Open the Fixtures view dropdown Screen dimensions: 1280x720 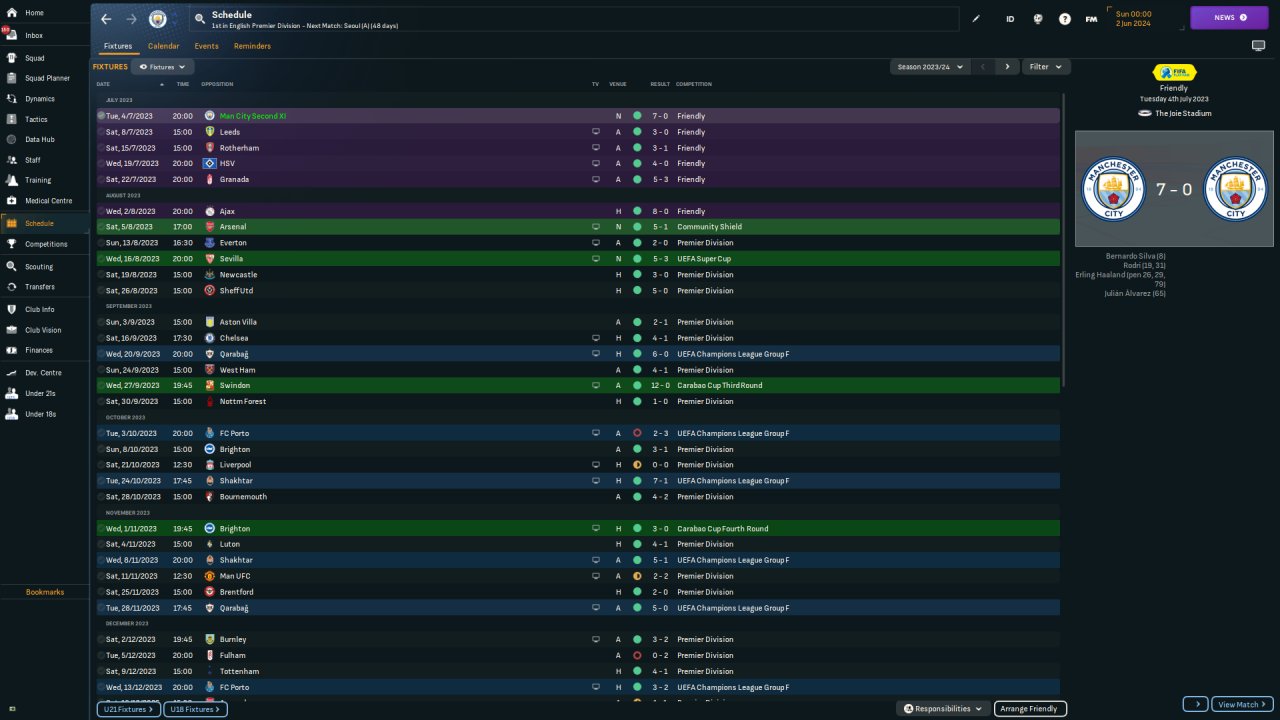point(162,67)
